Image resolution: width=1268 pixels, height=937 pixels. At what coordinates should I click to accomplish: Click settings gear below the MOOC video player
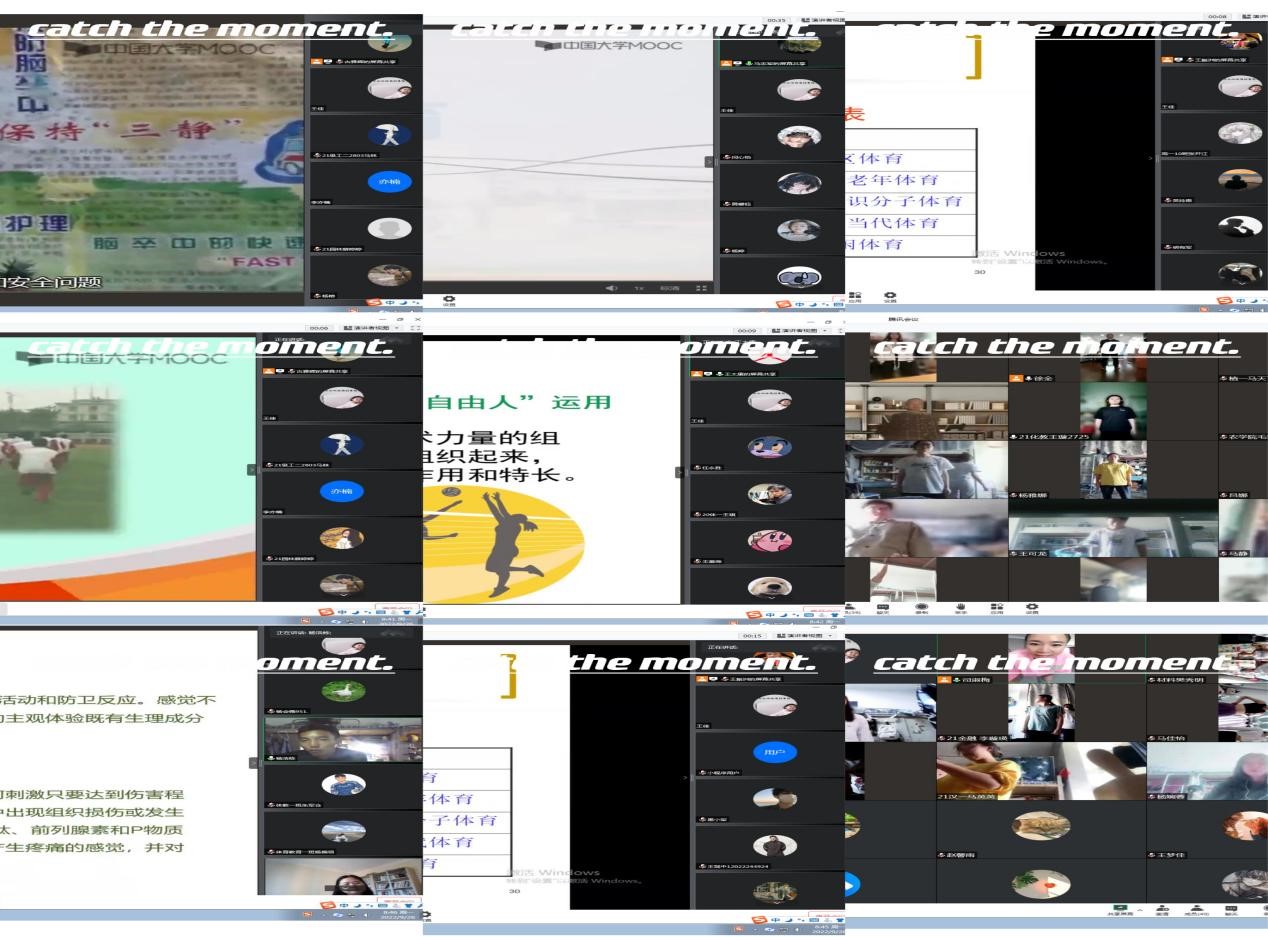(x=449, y=299)
